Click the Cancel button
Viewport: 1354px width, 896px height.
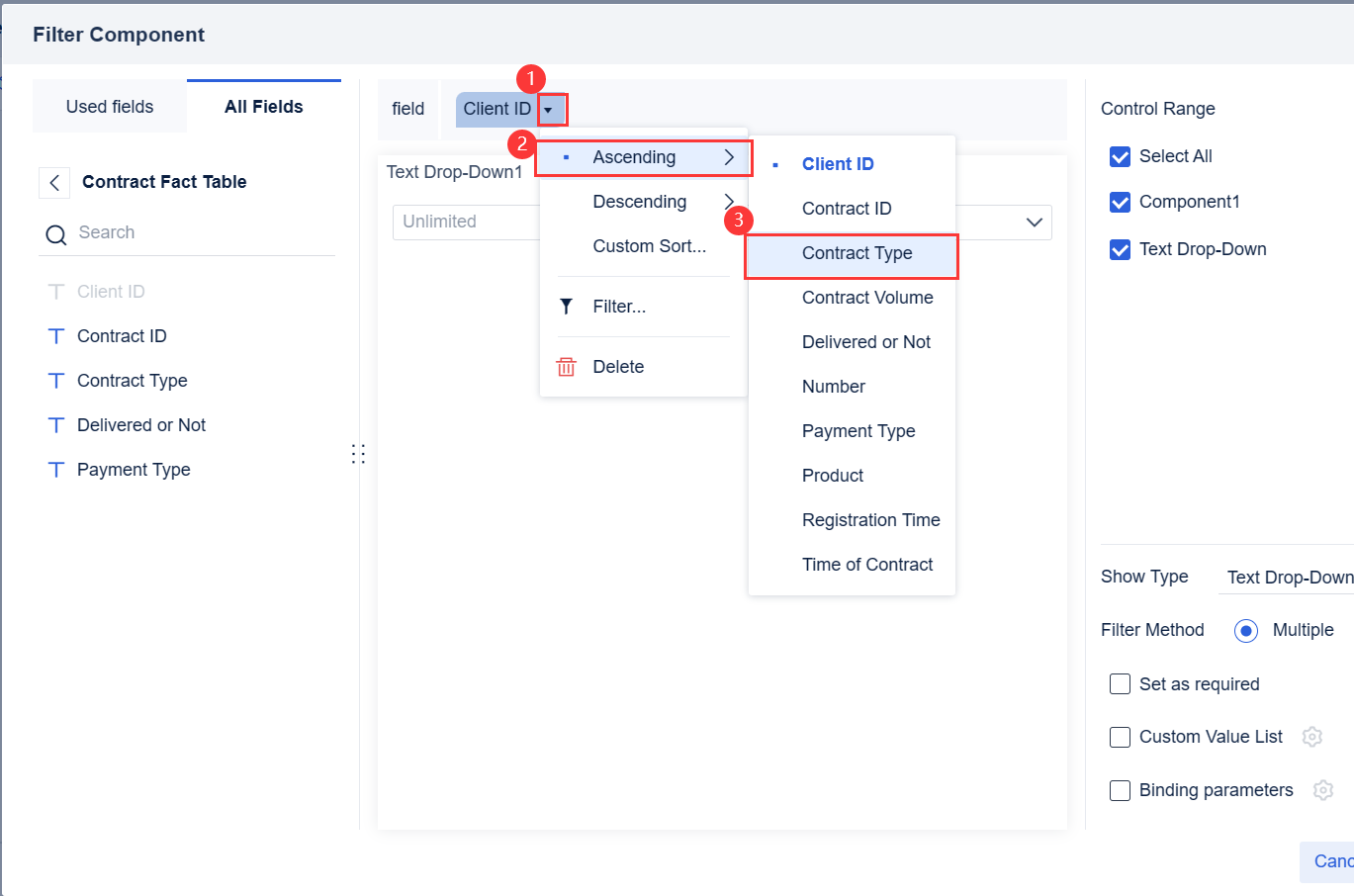click(x=1331, y=861)
